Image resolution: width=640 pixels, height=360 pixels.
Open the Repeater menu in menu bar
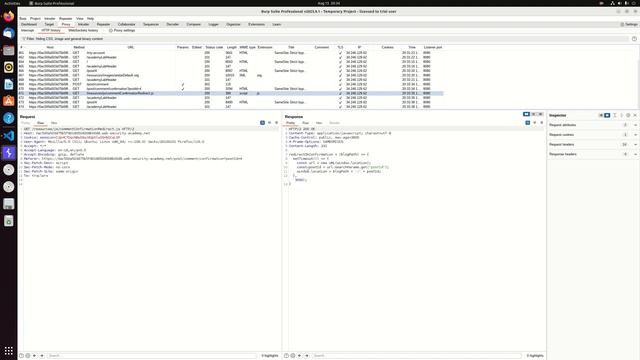tap(65, 19)
